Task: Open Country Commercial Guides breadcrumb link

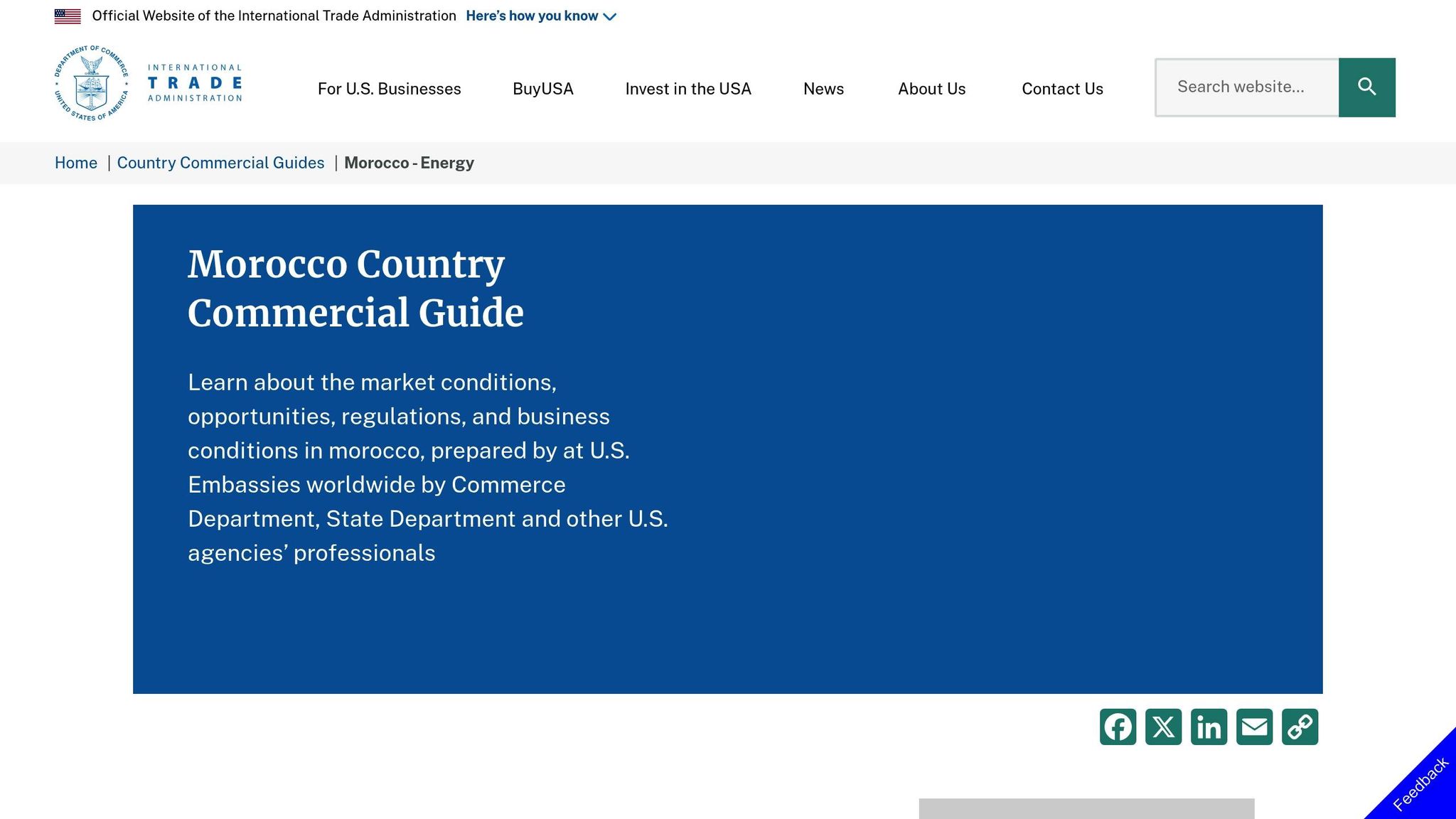Action: click(x=220, y=163)
